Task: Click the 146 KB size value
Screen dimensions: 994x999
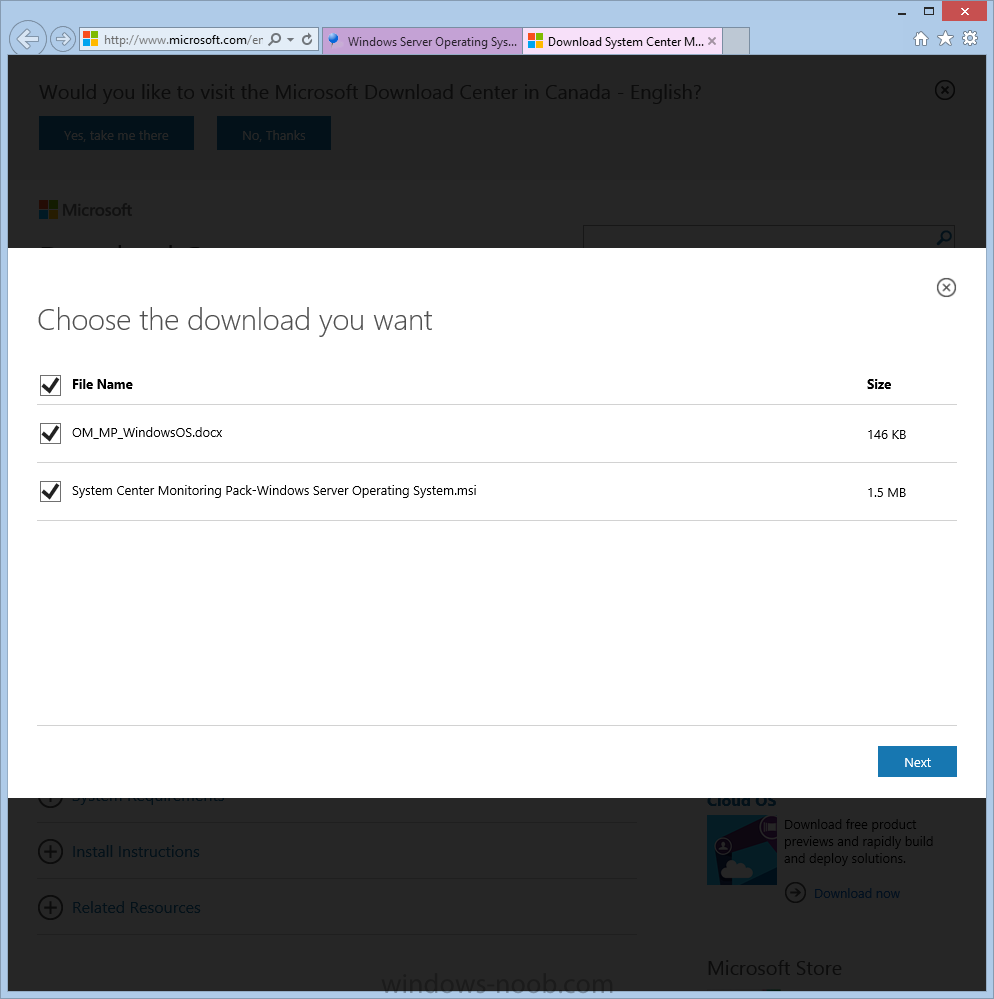Action: point(886,435)
